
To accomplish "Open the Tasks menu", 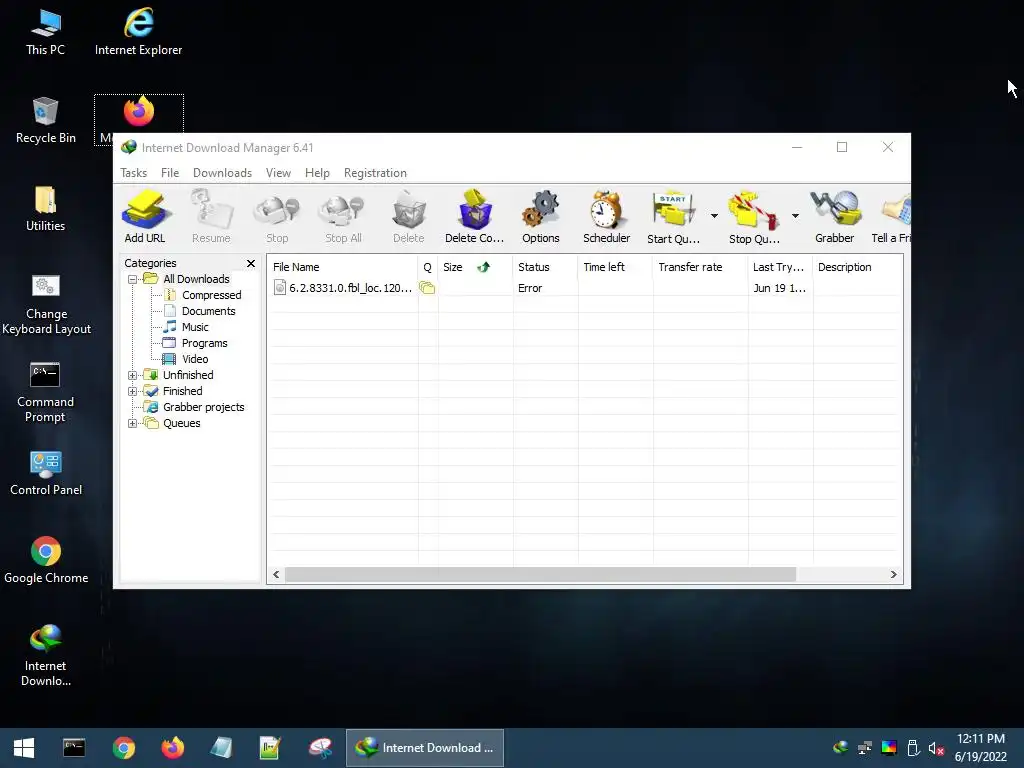I will click(133, 173).
